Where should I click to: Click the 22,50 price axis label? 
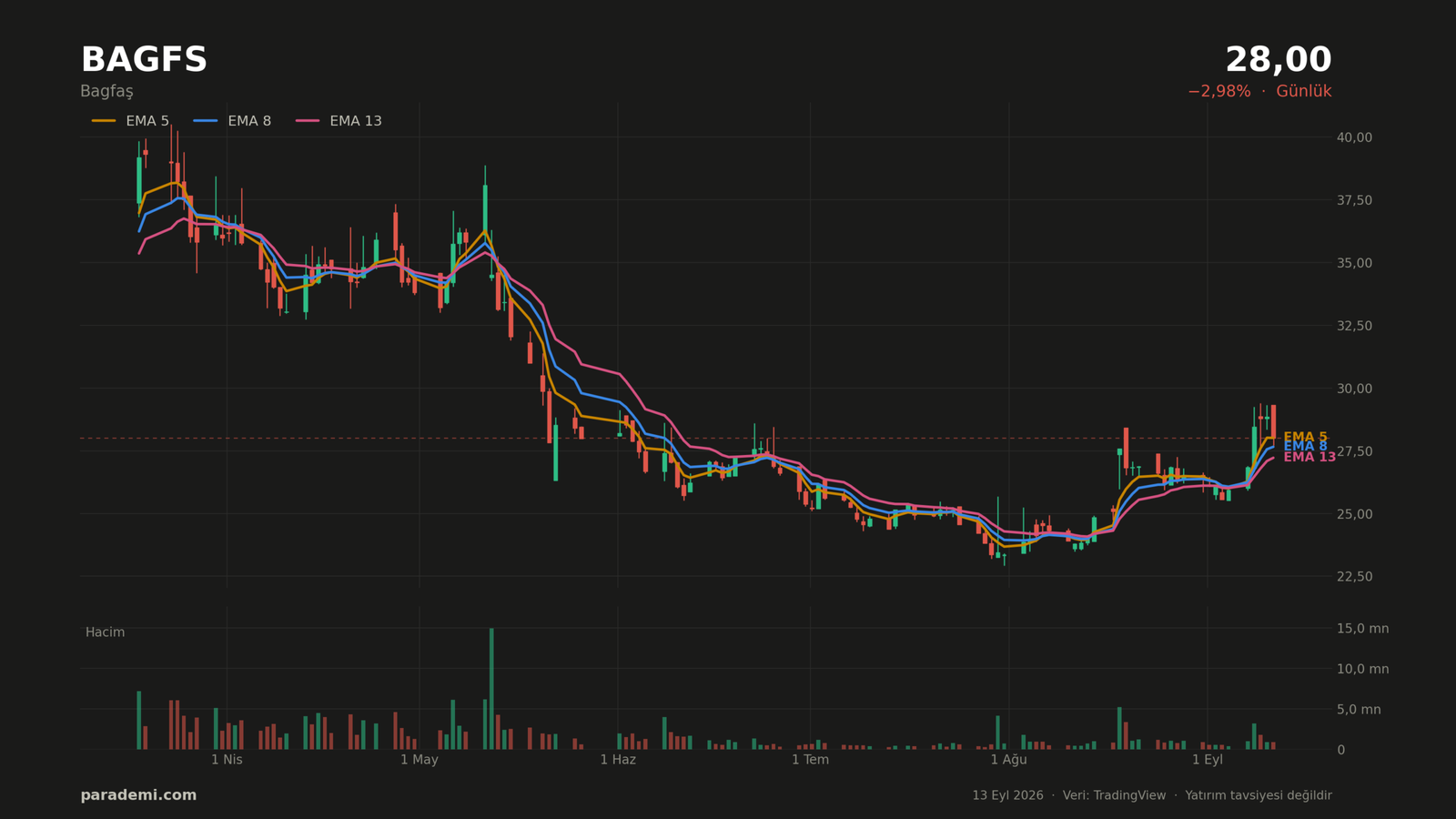click(1354, 577)
